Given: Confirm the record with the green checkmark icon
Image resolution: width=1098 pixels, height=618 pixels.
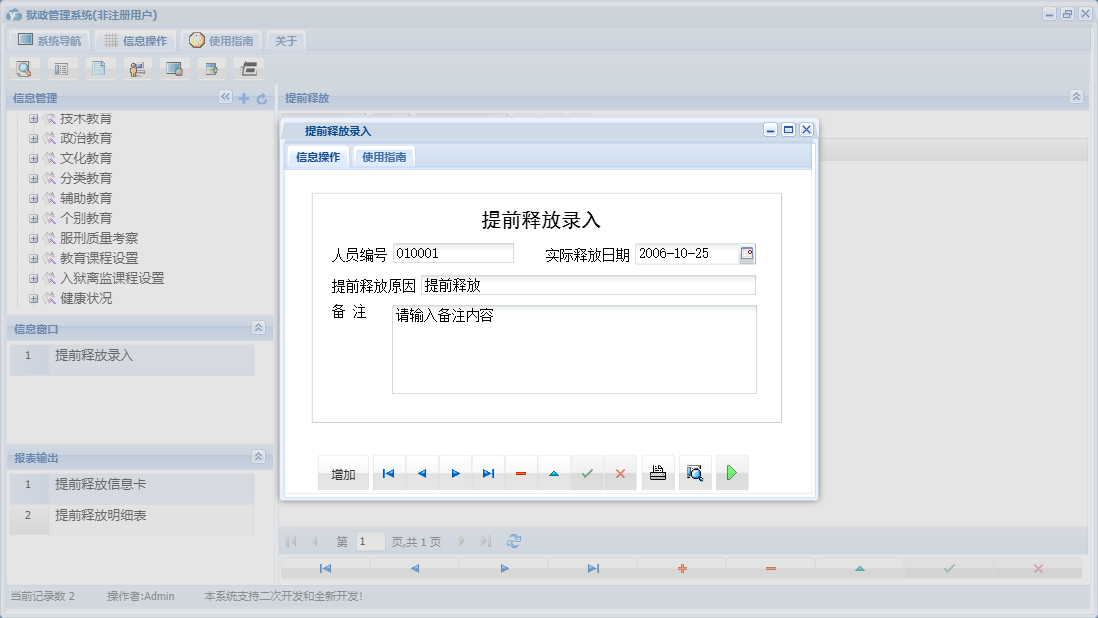Looking at the screenshot, I should [x=587, y=472].
